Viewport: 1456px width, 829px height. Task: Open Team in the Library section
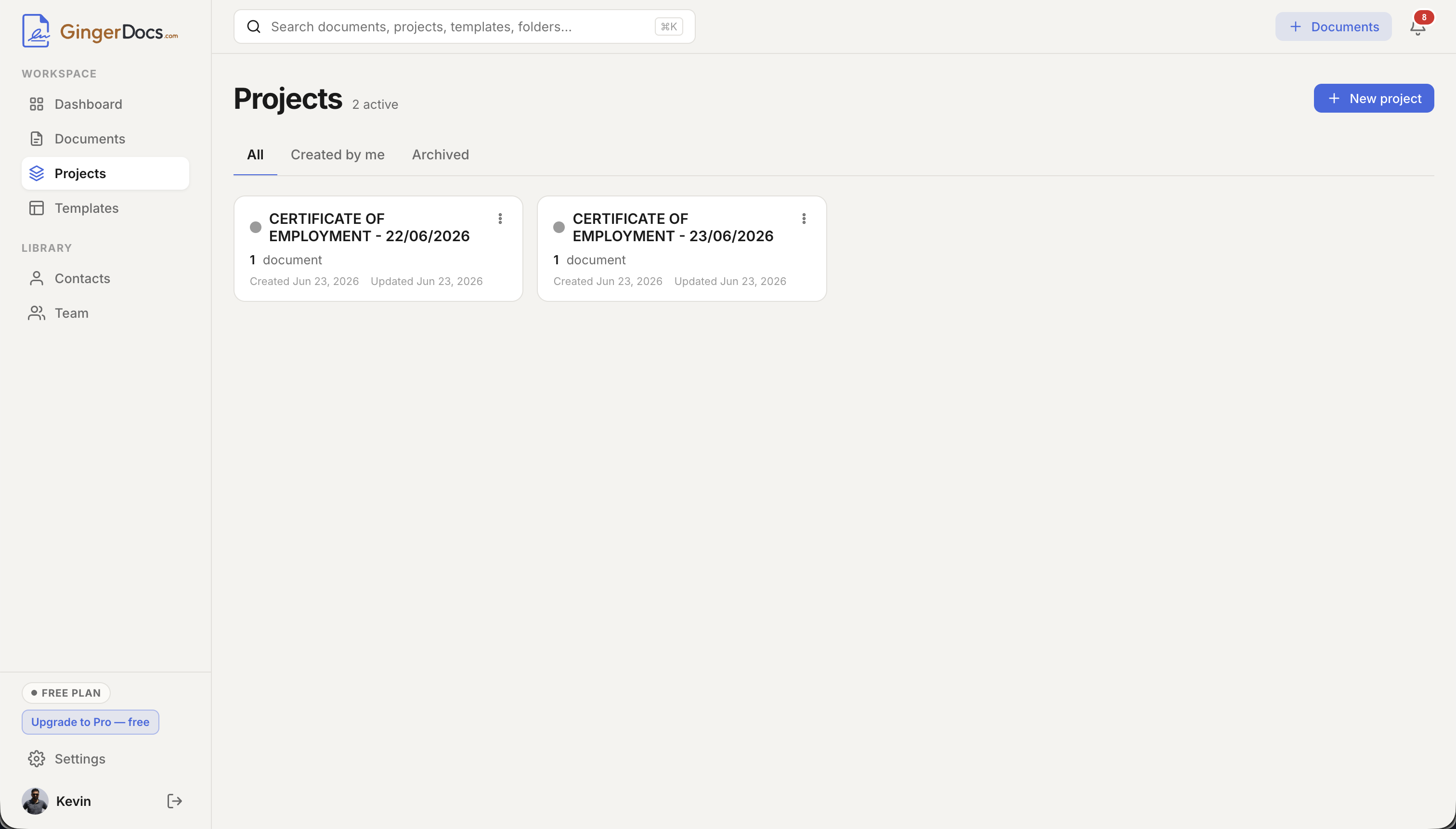(x=105, y=313)
